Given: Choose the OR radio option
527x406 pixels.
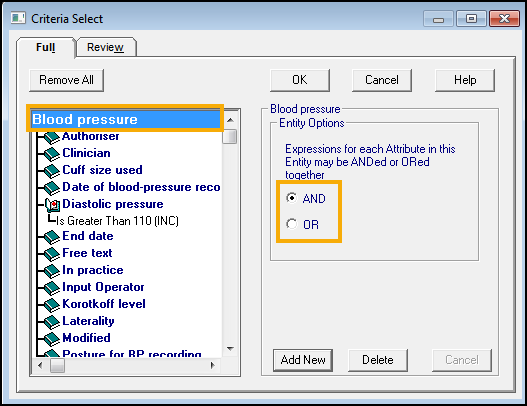Looking at the screenshot, I should [x=292, y=224].
